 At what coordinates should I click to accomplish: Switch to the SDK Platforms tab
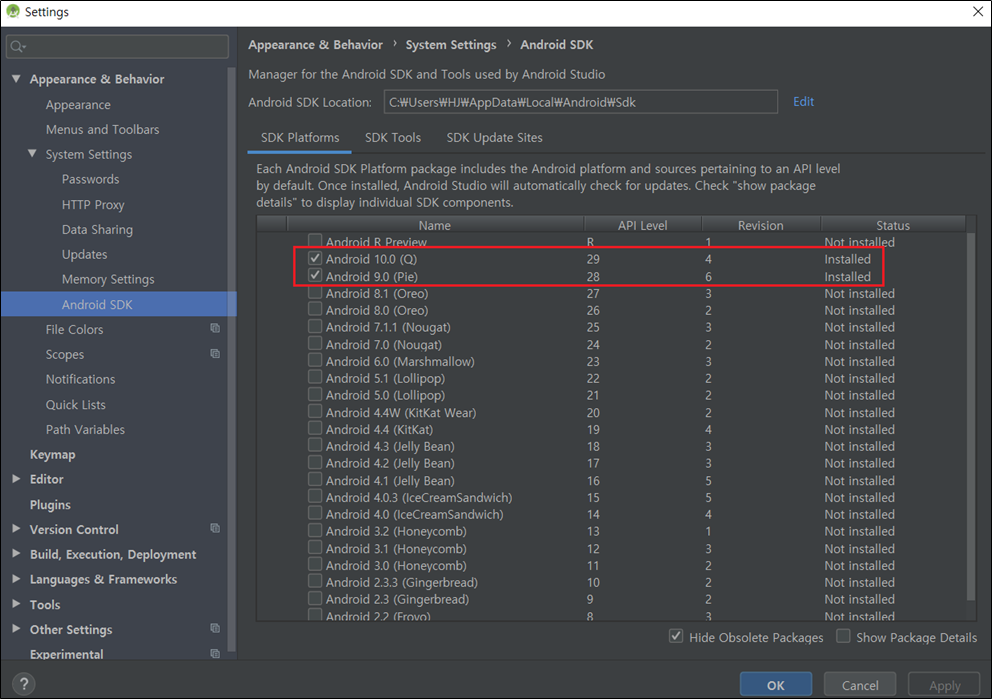pos(300,138)
